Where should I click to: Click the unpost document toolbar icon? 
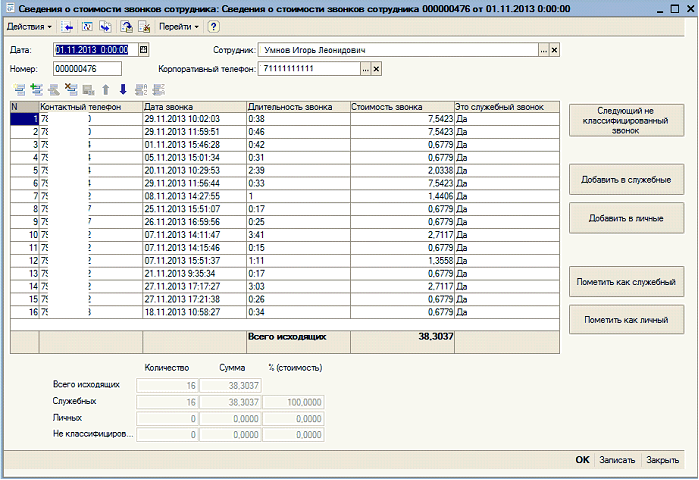tap(144, 27)
